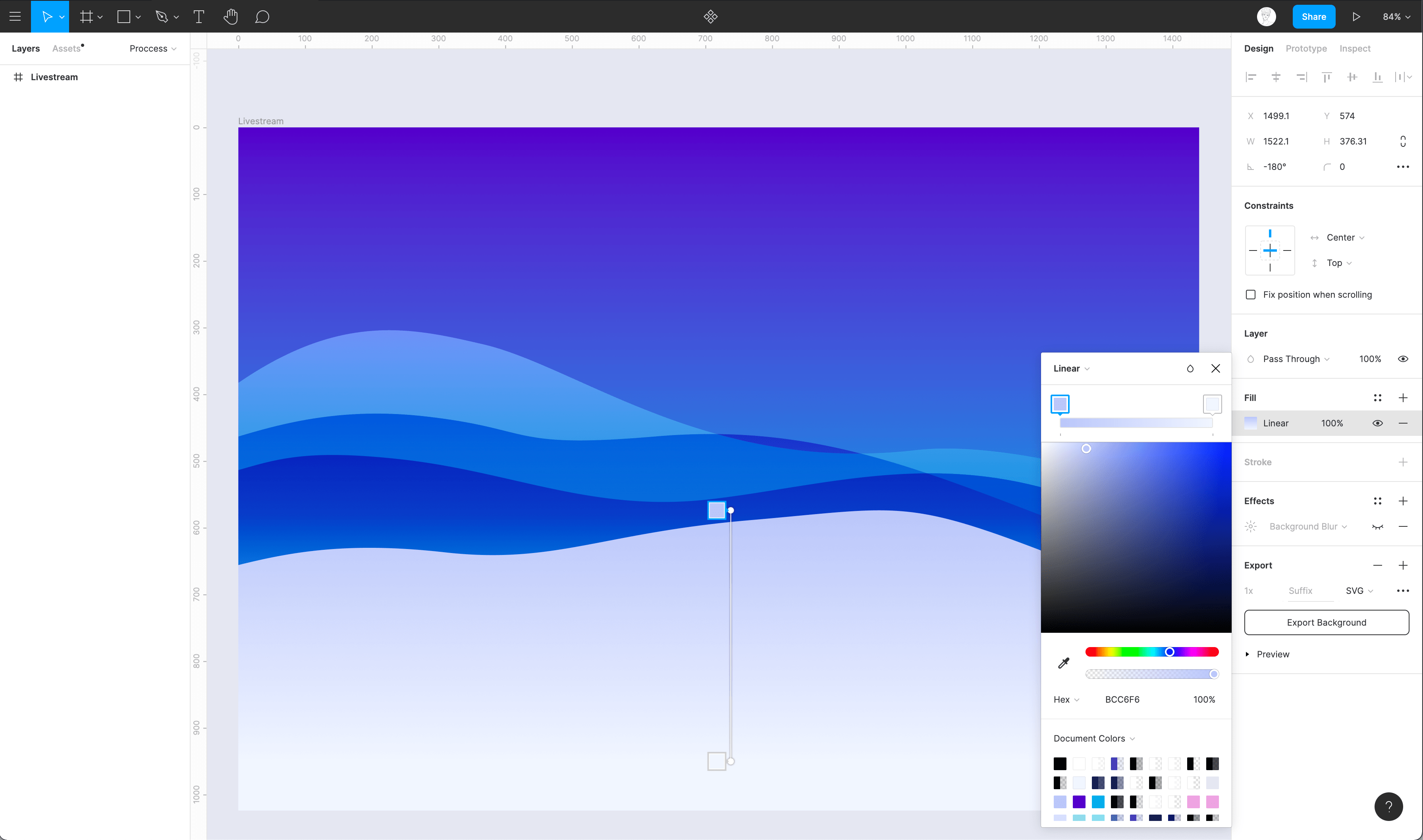Switch to the Prototype tab
The image size is (1423, 840).
click(x=1307, y=48)
